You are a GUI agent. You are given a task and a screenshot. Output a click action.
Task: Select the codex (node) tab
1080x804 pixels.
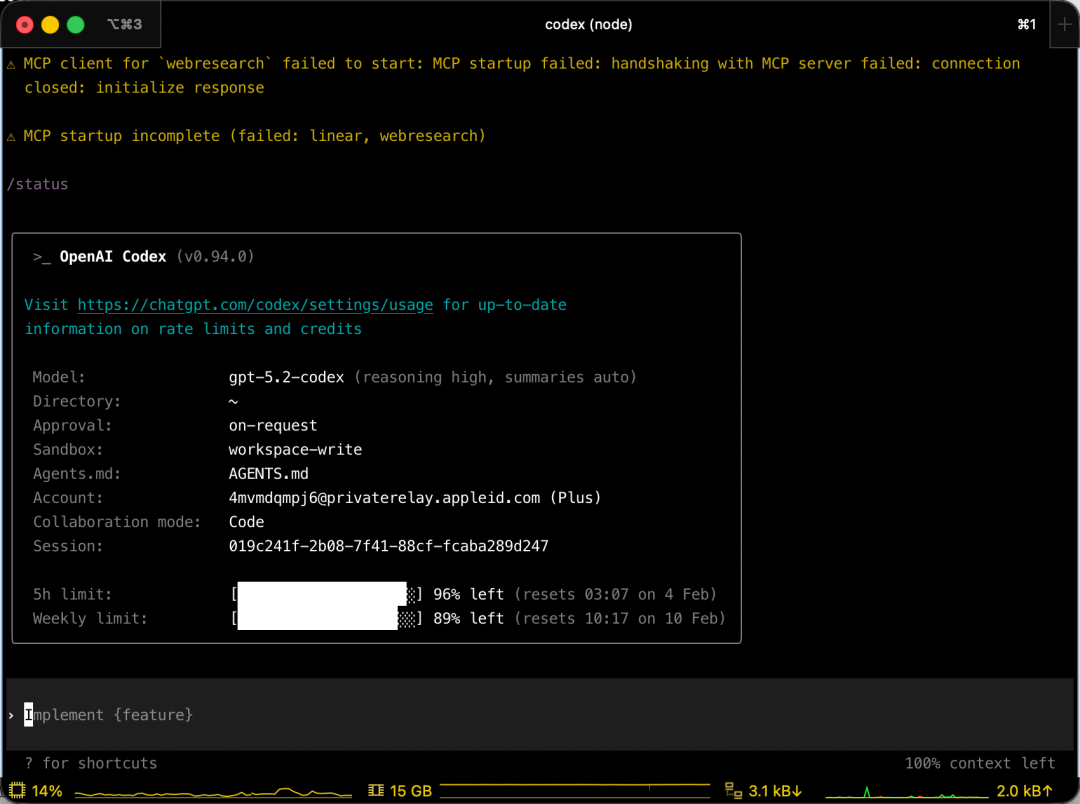(588, 24)
